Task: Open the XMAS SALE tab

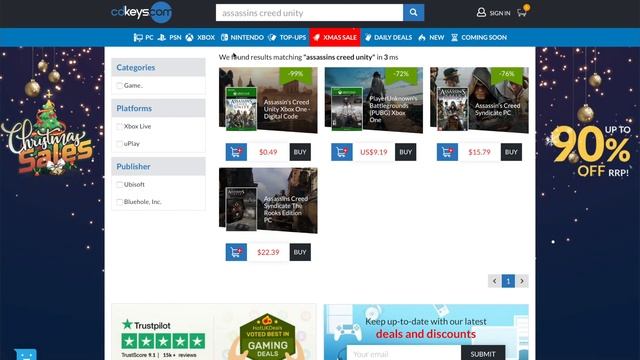Action: tap(335, 38)
